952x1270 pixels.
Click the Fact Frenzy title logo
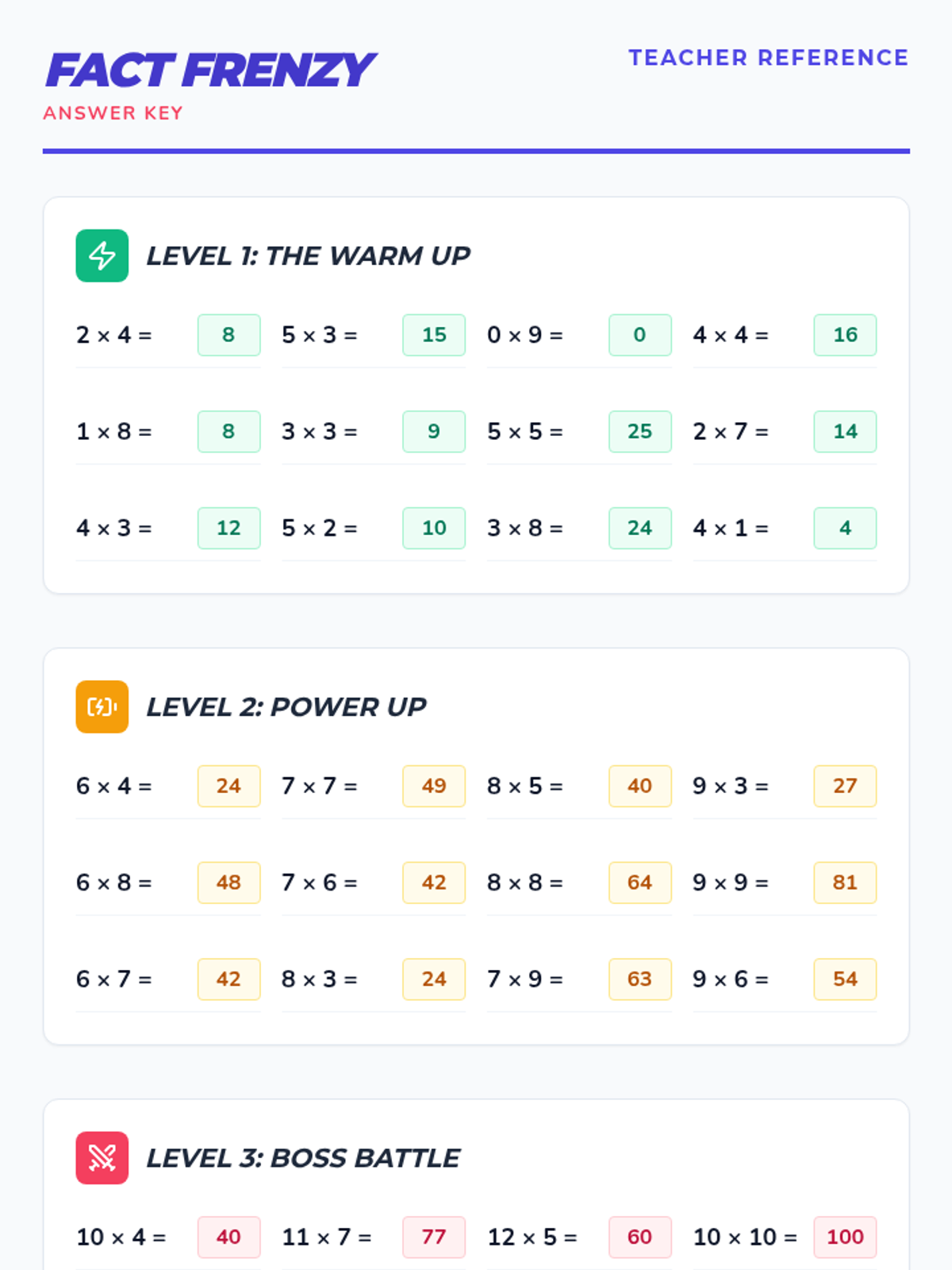pos(210,70)
